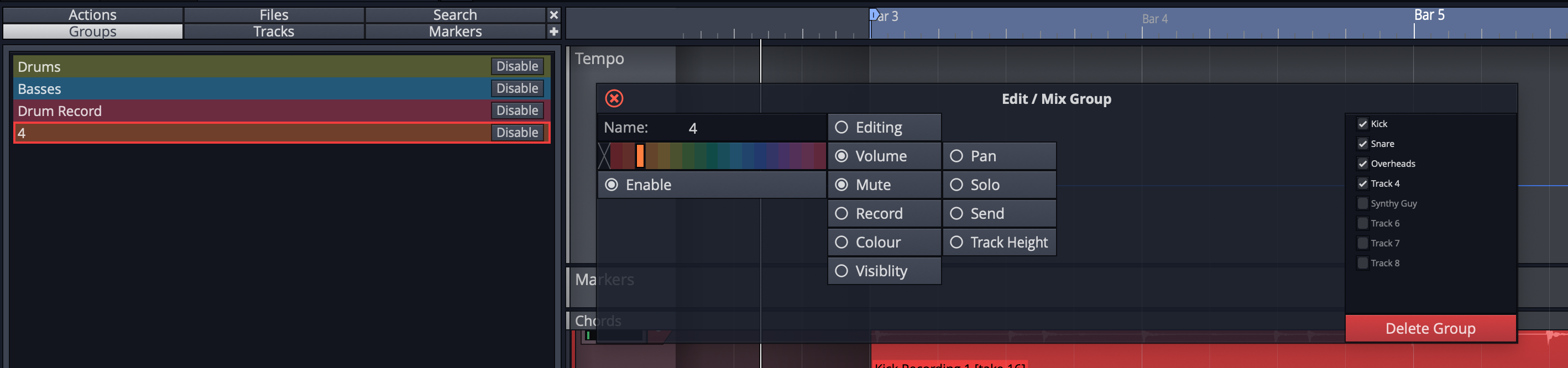Click the plus icon beside Markers tab
This screenshot has width=1568, height=368.
pyautogui.click(x=553, y=31)
